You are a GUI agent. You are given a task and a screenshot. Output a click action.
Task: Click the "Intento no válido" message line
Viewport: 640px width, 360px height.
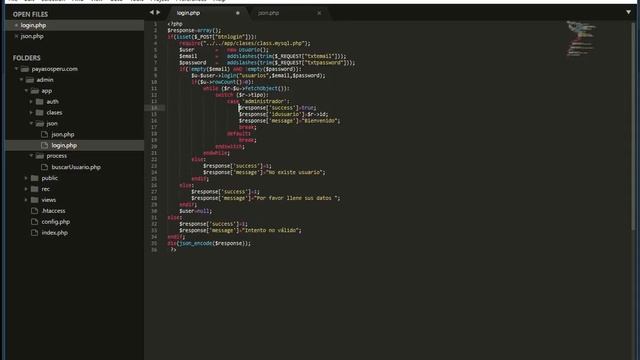[240, 230]
